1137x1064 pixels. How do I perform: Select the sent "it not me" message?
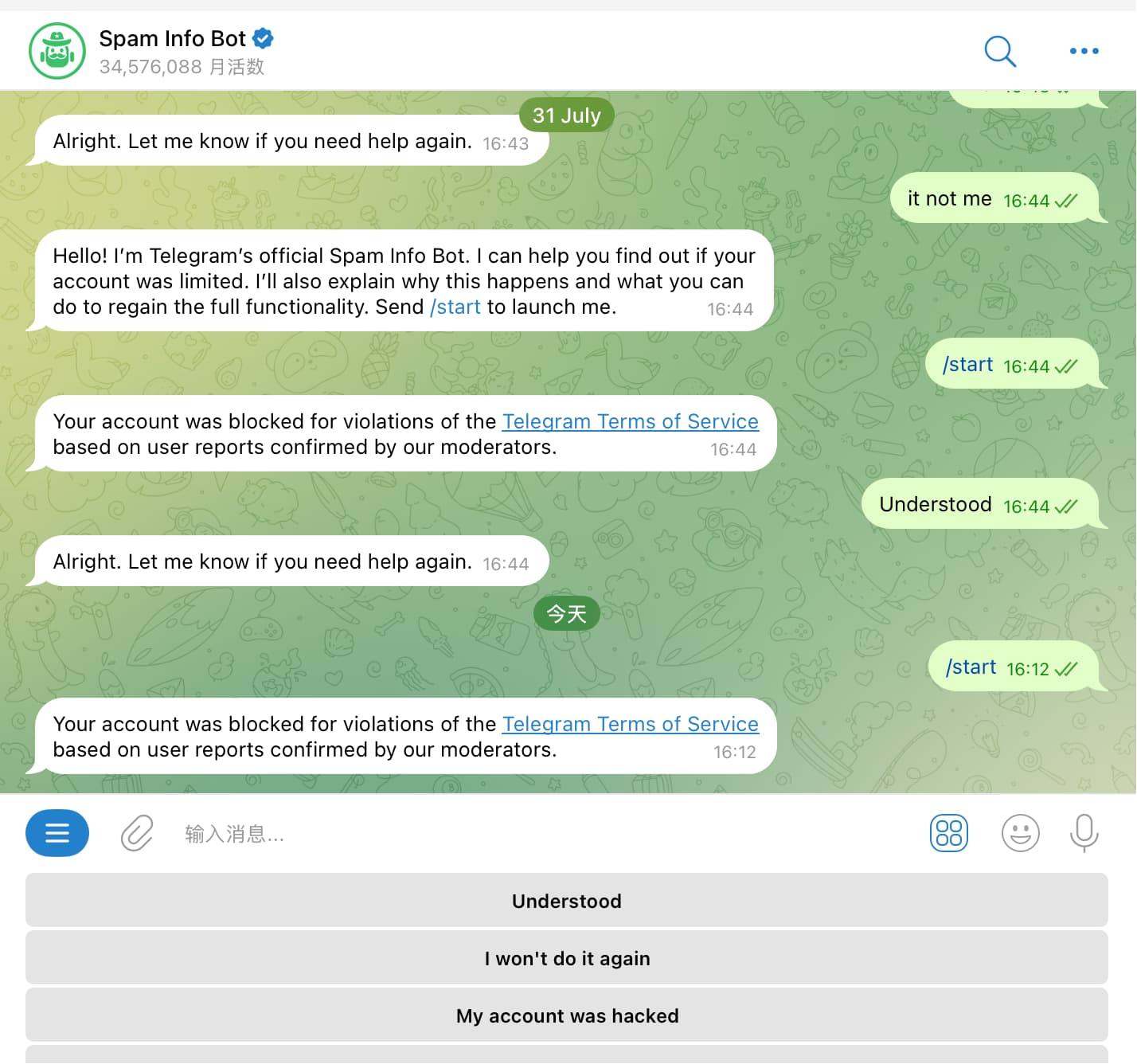click(992, 198)
